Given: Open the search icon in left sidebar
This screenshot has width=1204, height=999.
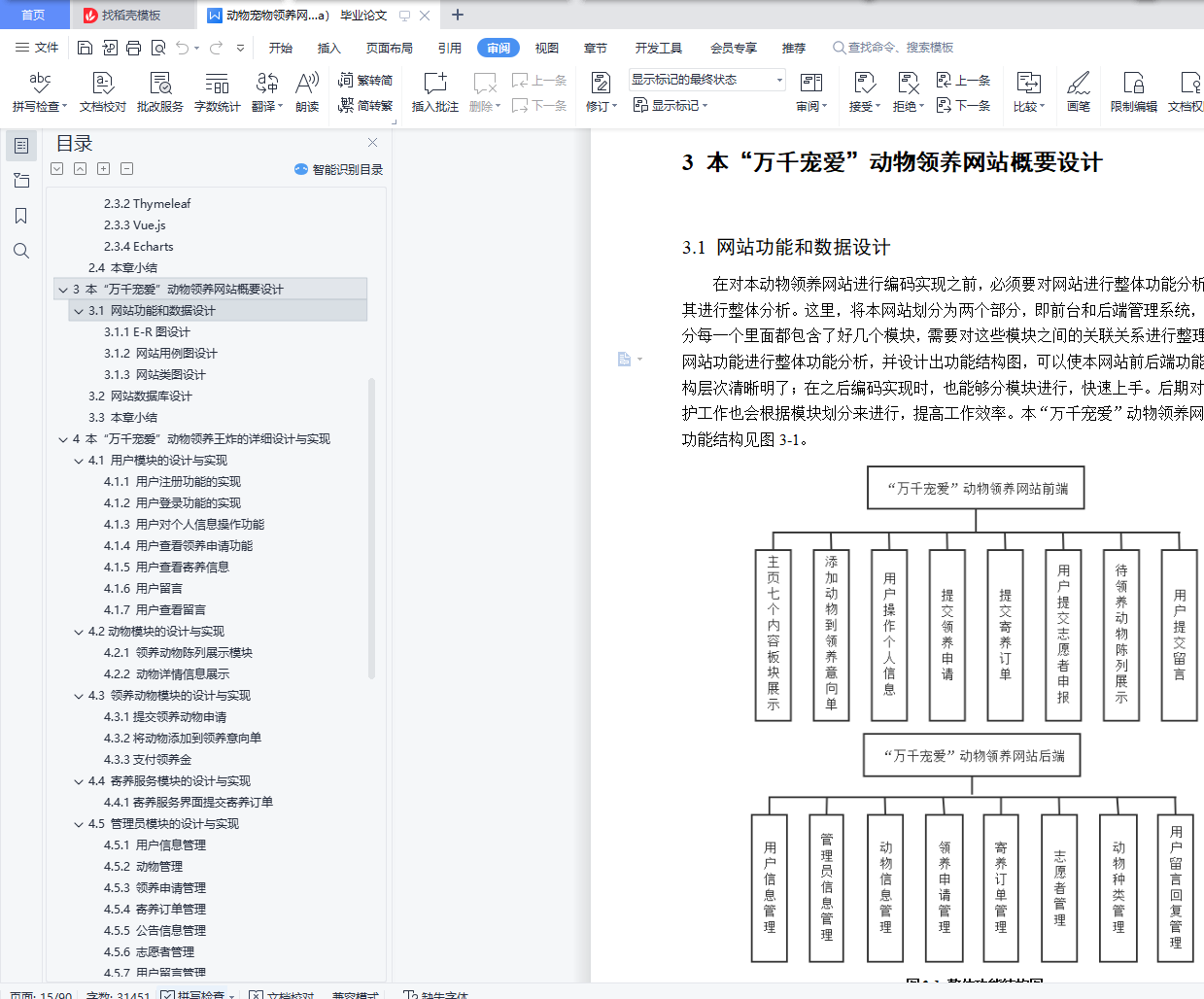Looking at the screenshot, I should 21,251.
